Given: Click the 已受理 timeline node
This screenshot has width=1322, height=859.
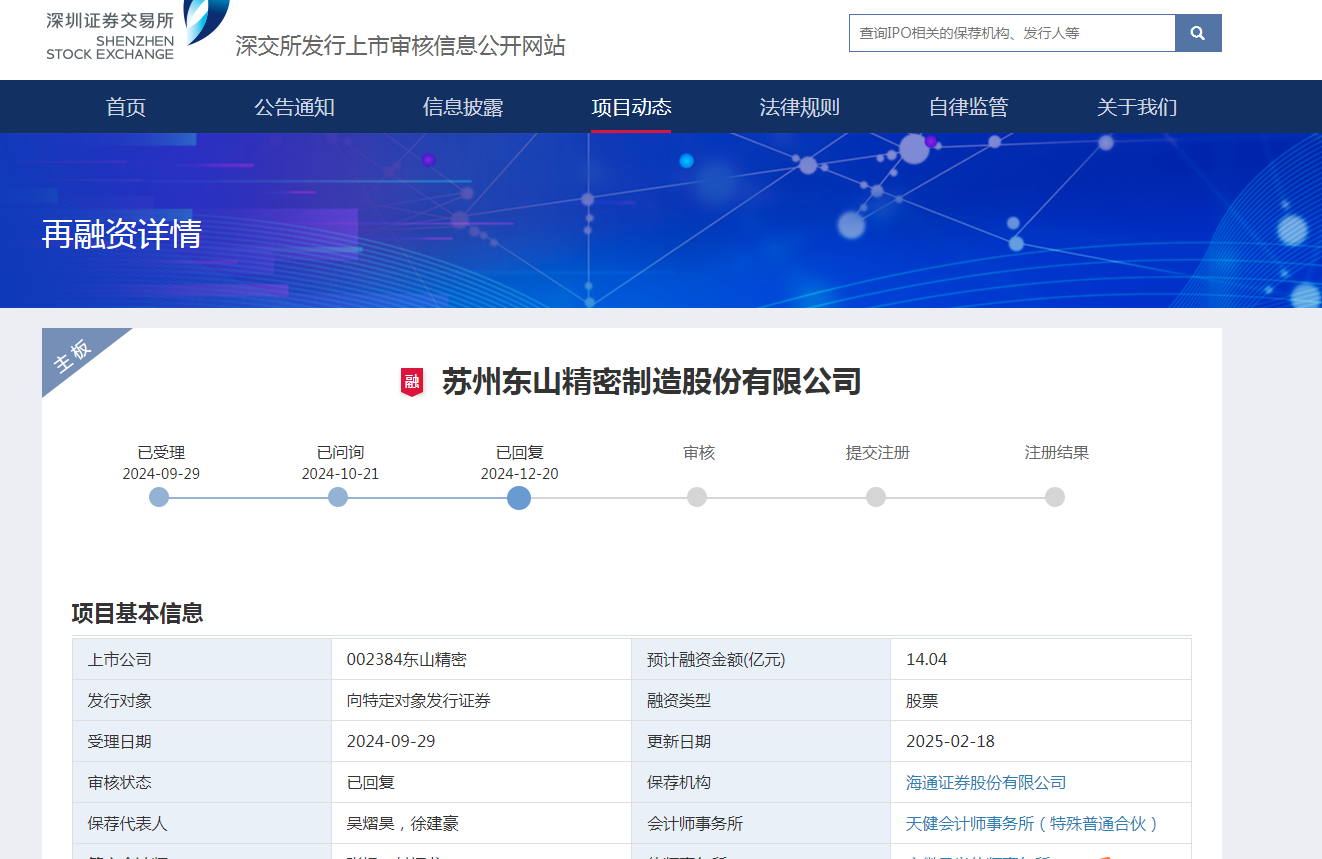Looking at the screenshot, I should [159, 497].
